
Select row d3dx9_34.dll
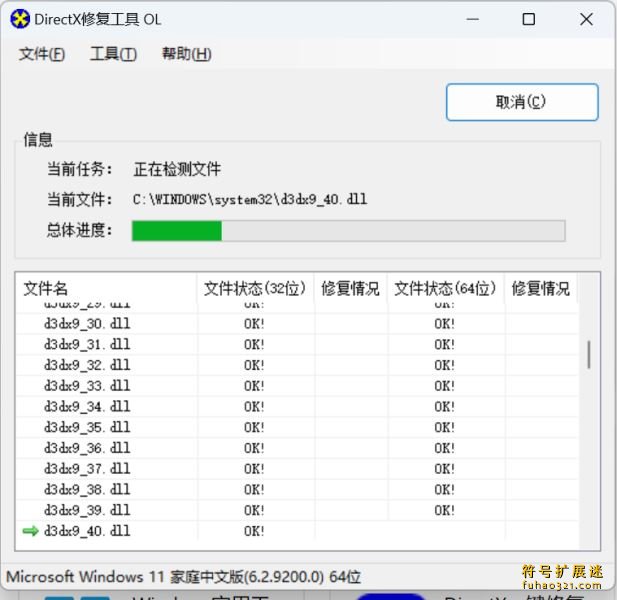297,406
